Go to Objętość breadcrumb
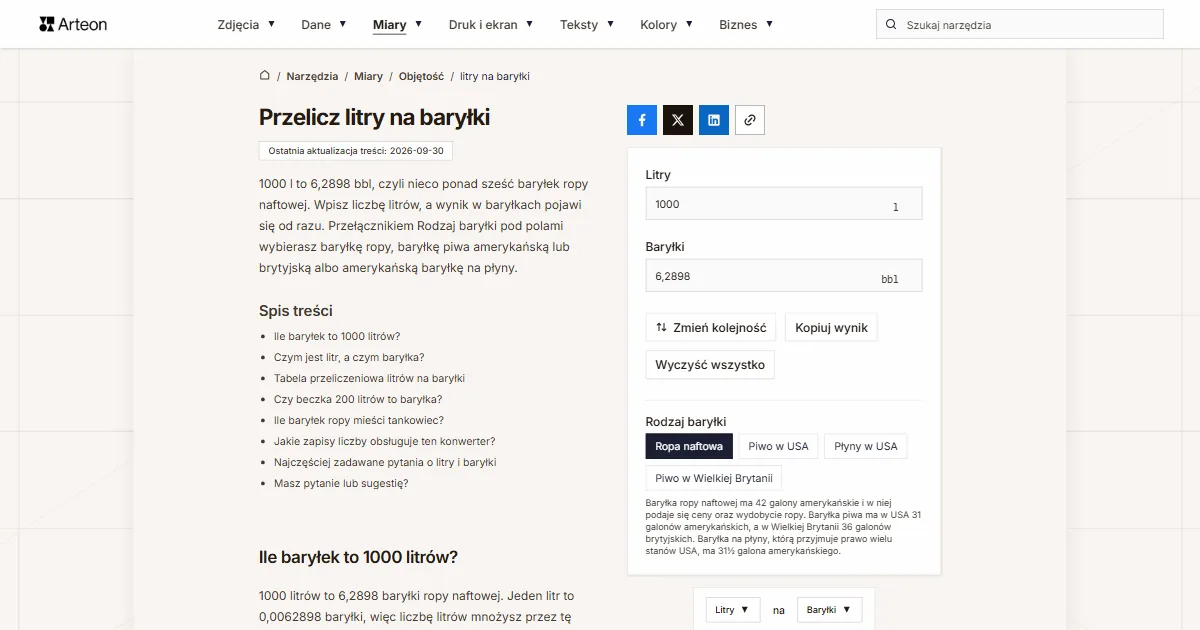This screenshot has height=630, width=1200. [421, 76]
